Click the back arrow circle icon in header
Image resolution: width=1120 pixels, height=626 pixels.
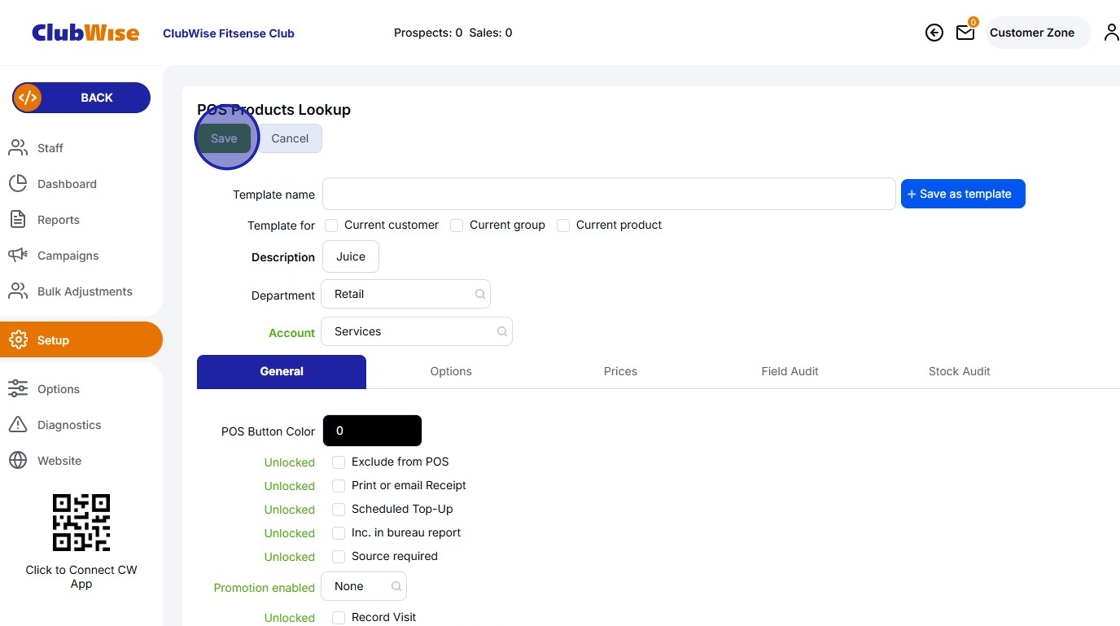[934, 33]
